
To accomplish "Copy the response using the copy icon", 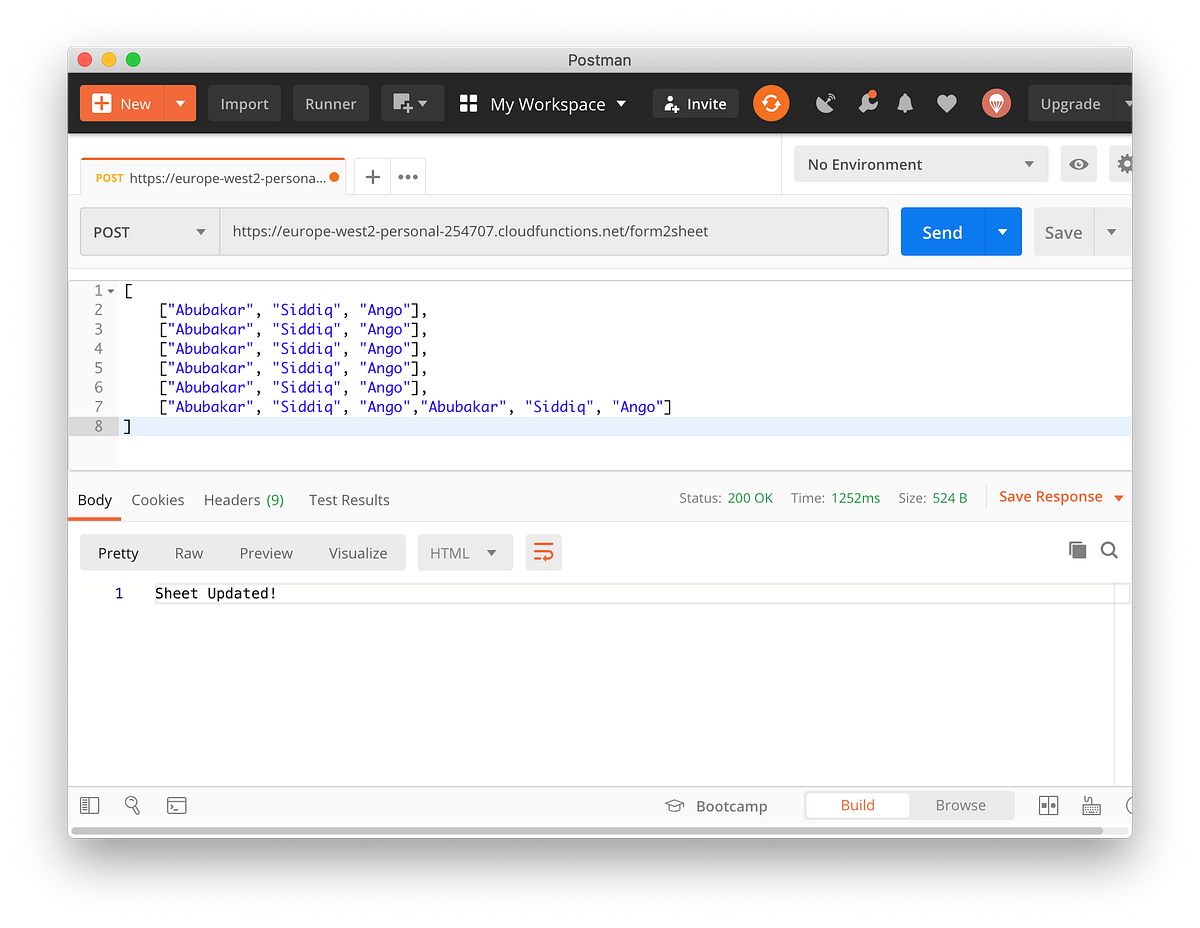I will pos(1077,549).
